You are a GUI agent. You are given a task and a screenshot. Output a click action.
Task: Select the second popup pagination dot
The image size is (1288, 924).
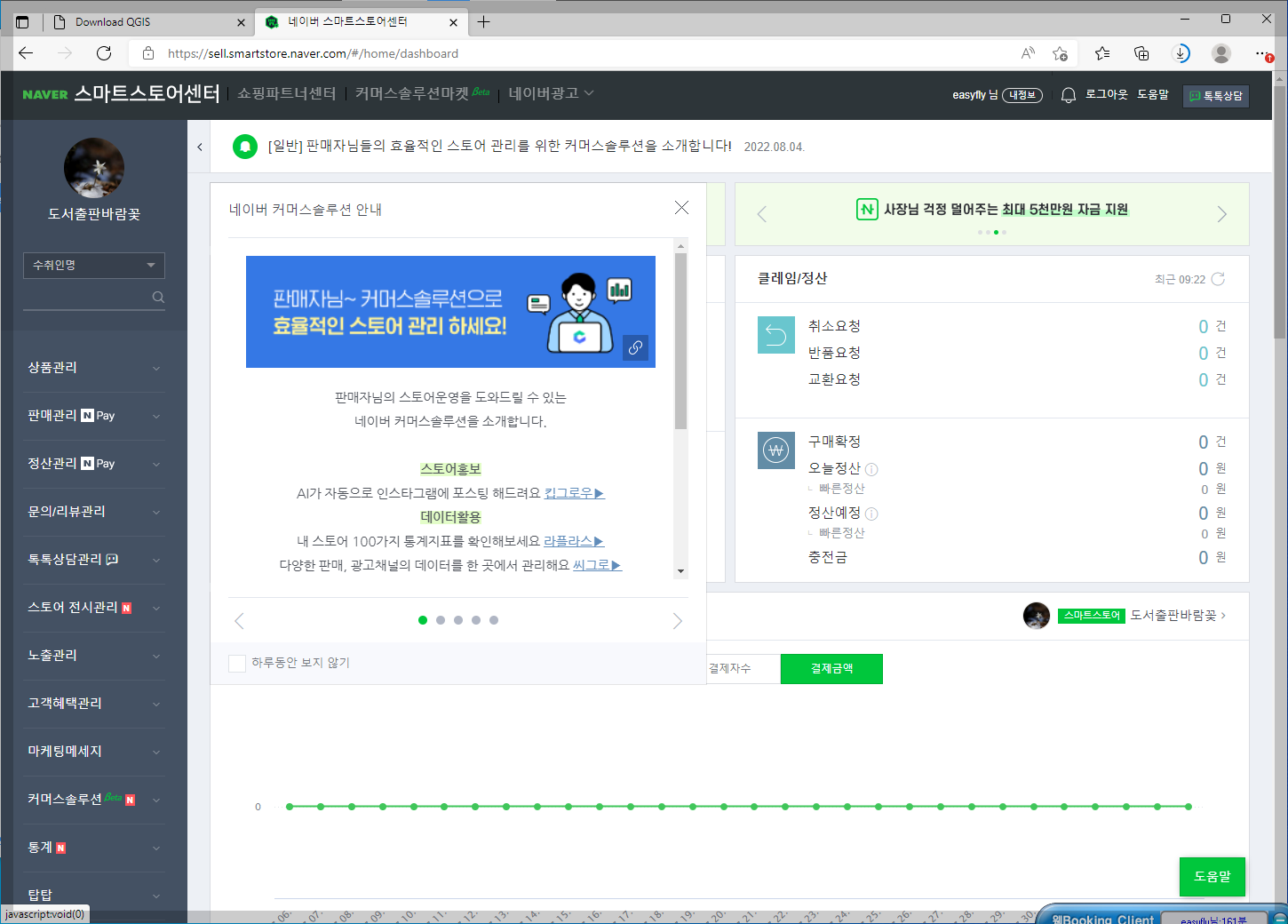pyautogui.click(x=441, y=620)
